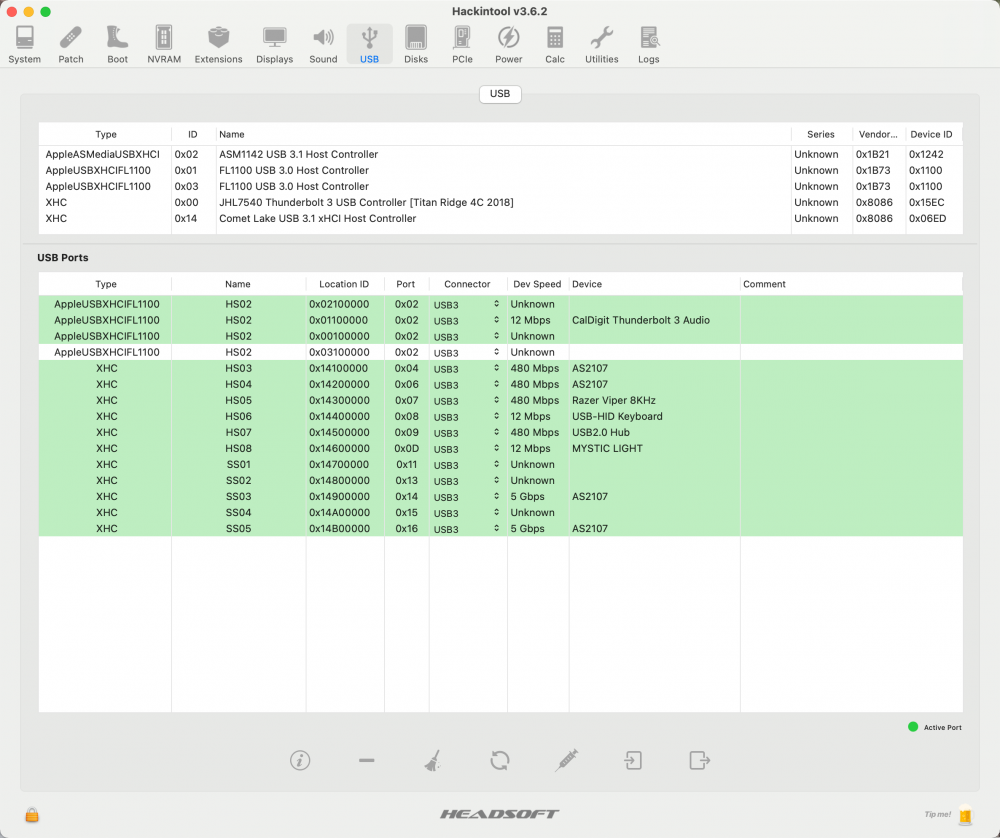
Task: Click location ID 0x14900000
Action: click(x=339, y=497)
